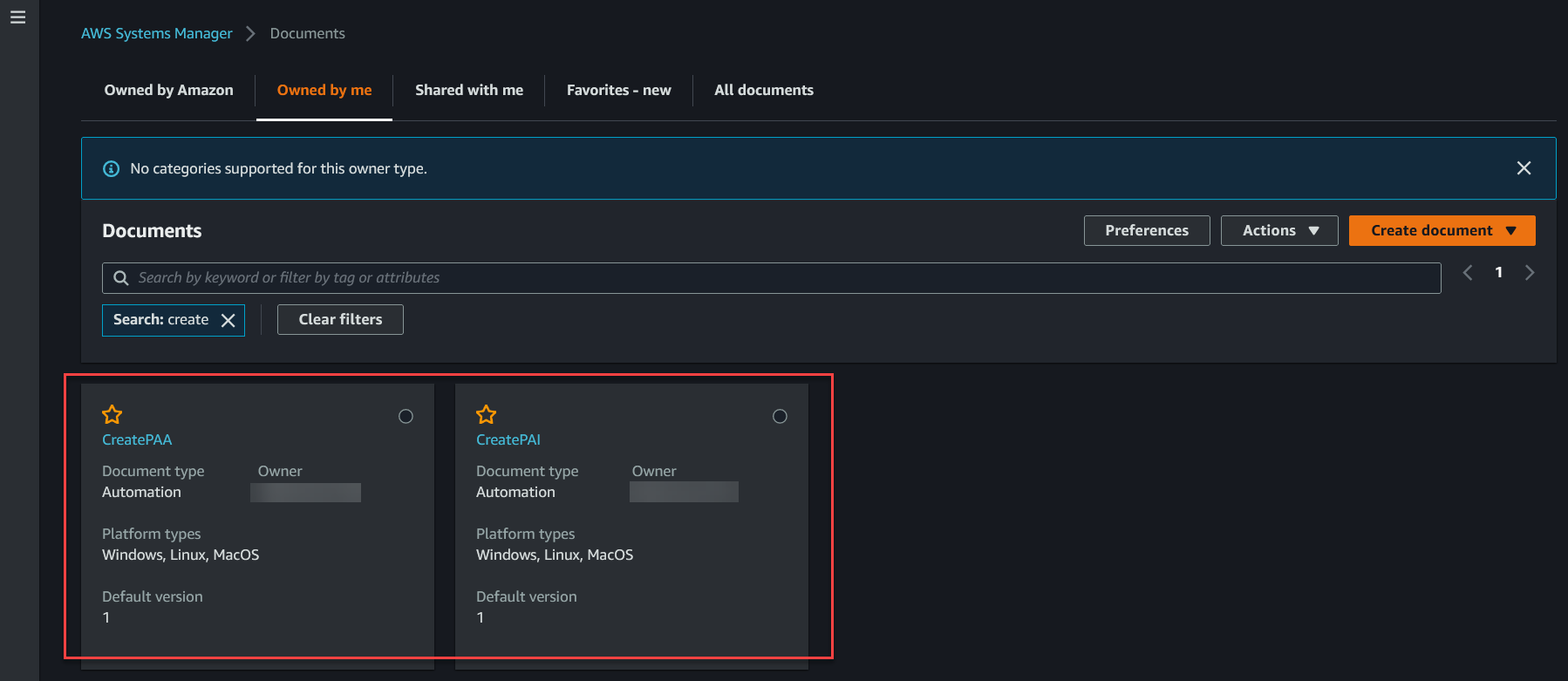
Task: Click page number 1 in pagination
Action: click(1498, 273)
